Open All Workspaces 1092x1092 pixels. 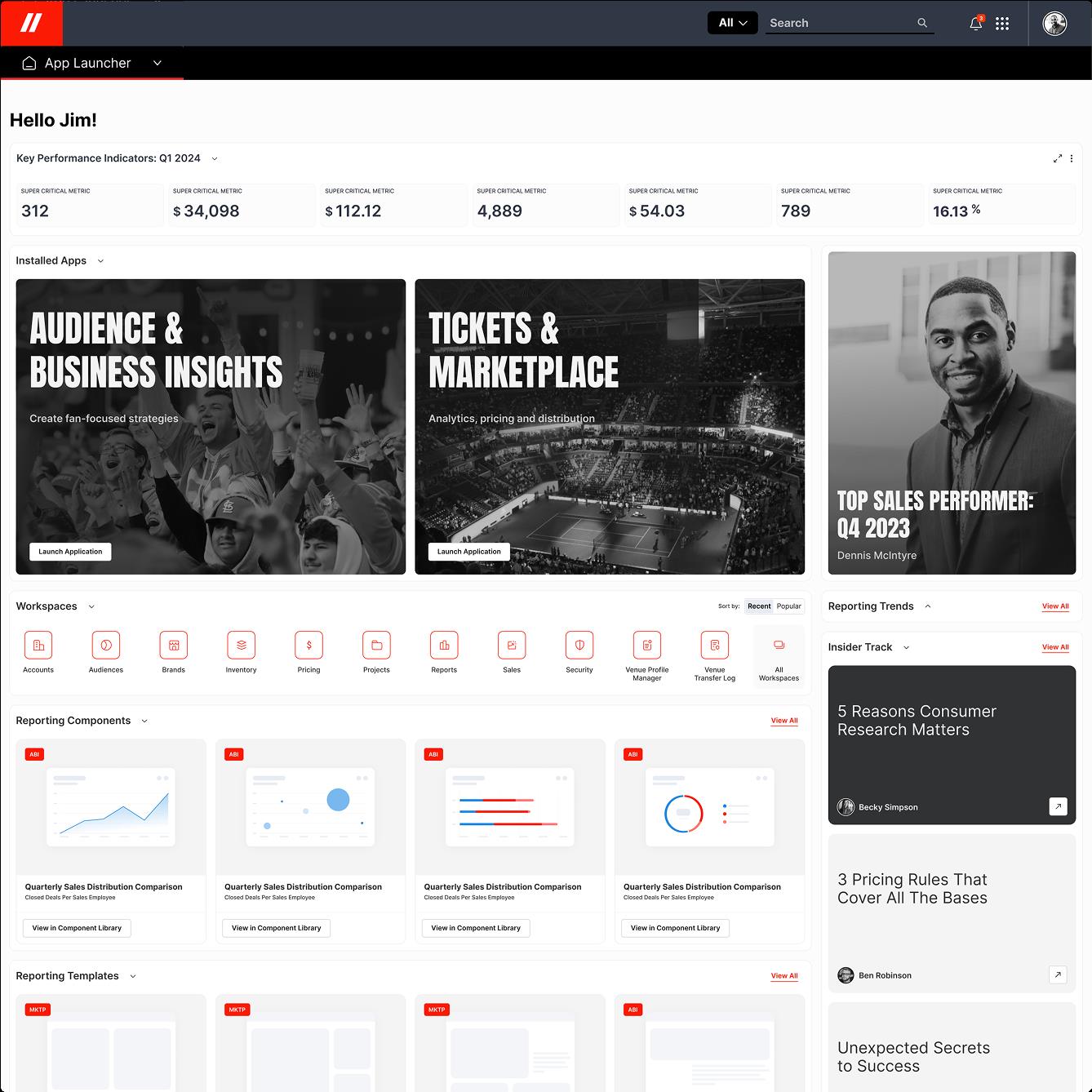coord(779,656)
